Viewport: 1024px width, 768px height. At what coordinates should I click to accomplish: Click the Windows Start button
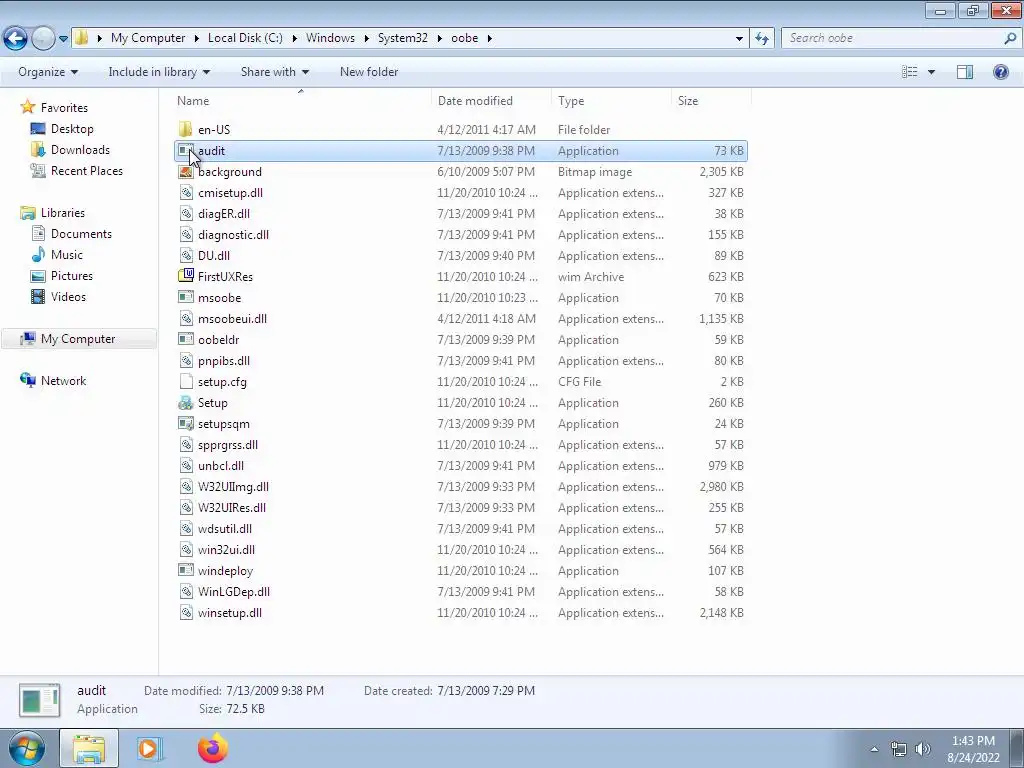(27, 748)
